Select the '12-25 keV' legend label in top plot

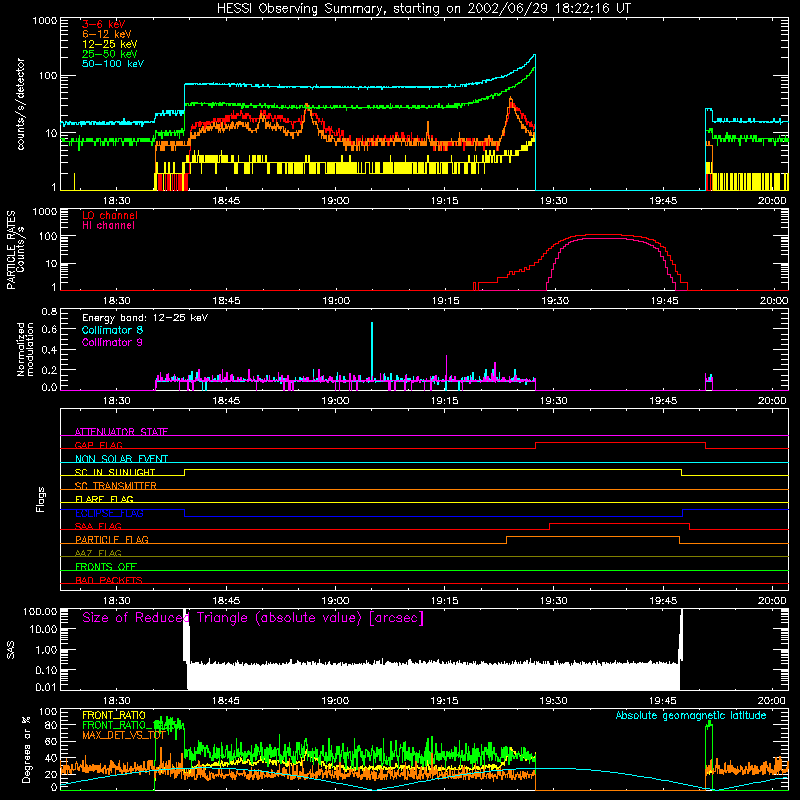(110, 44)
